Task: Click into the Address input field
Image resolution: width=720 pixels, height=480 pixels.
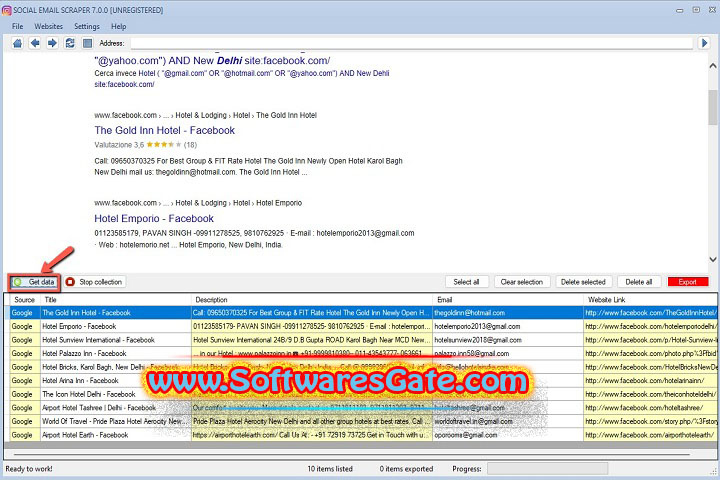Action: point(411,43)
